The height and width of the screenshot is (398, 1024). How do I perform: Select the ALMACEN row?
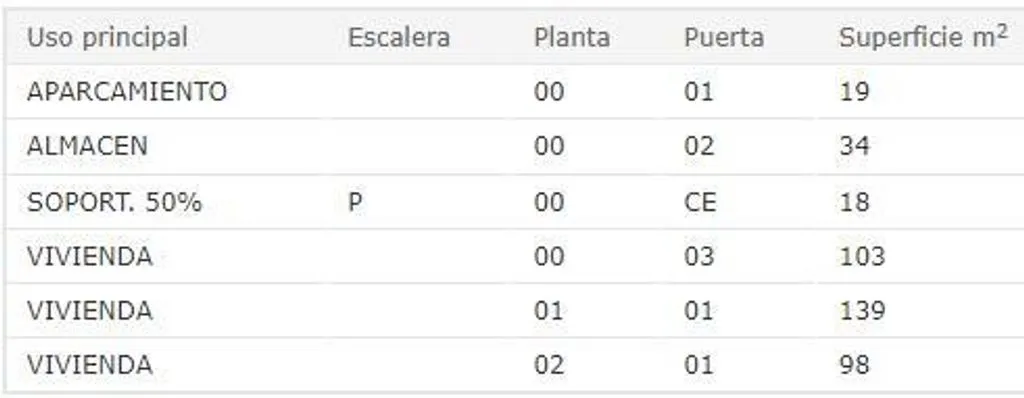(515, 146)
